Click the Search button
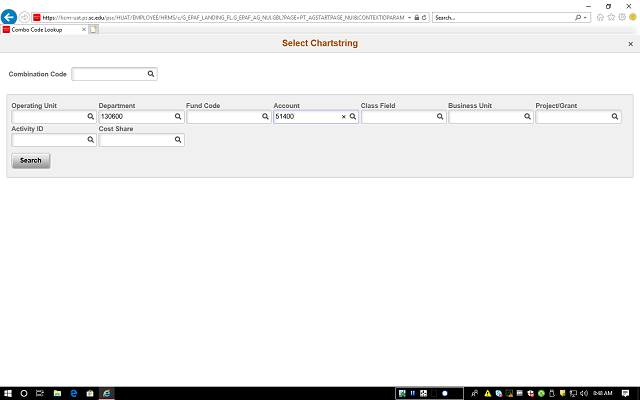The image size is (640, 400). (x=31, y=160)
